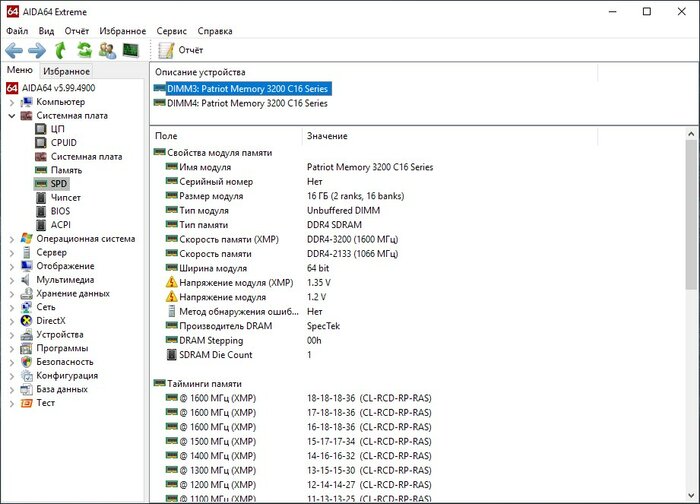Screen dimensions: 700x504
Task: Open the ACPI tree item
Action: 61,225
